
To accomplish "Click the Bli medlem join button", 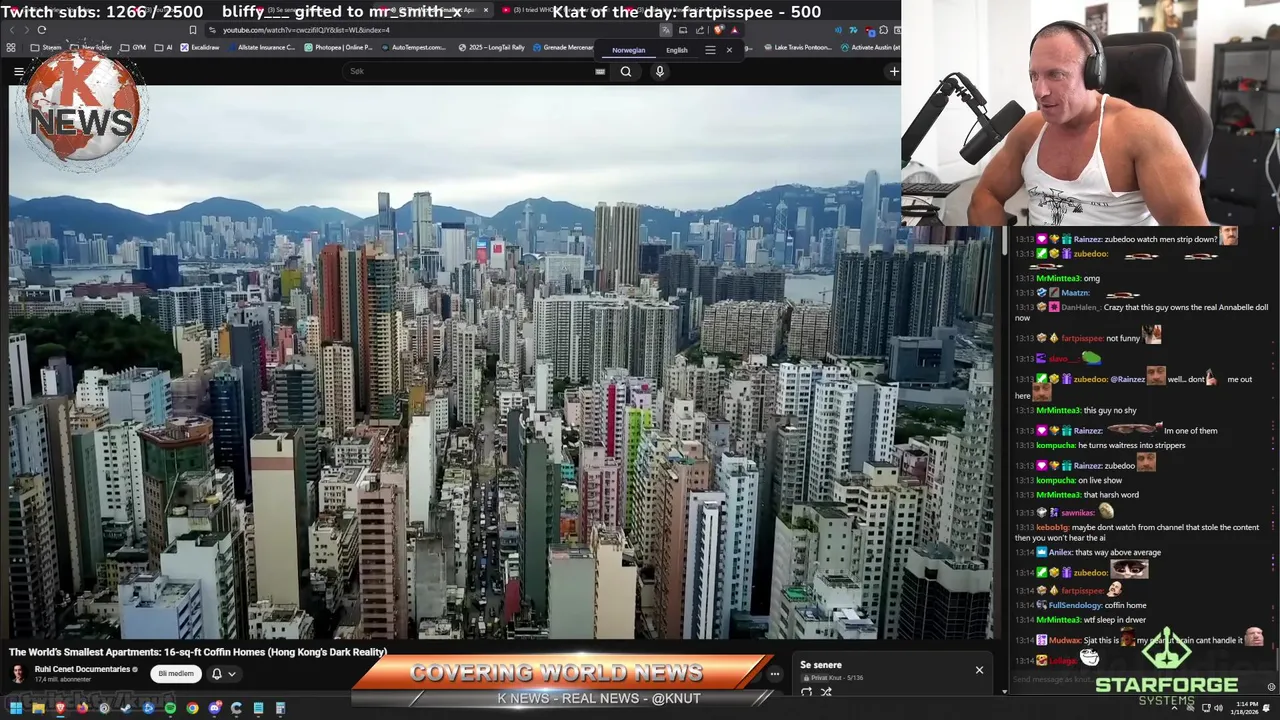I will [x=176, y=674].
